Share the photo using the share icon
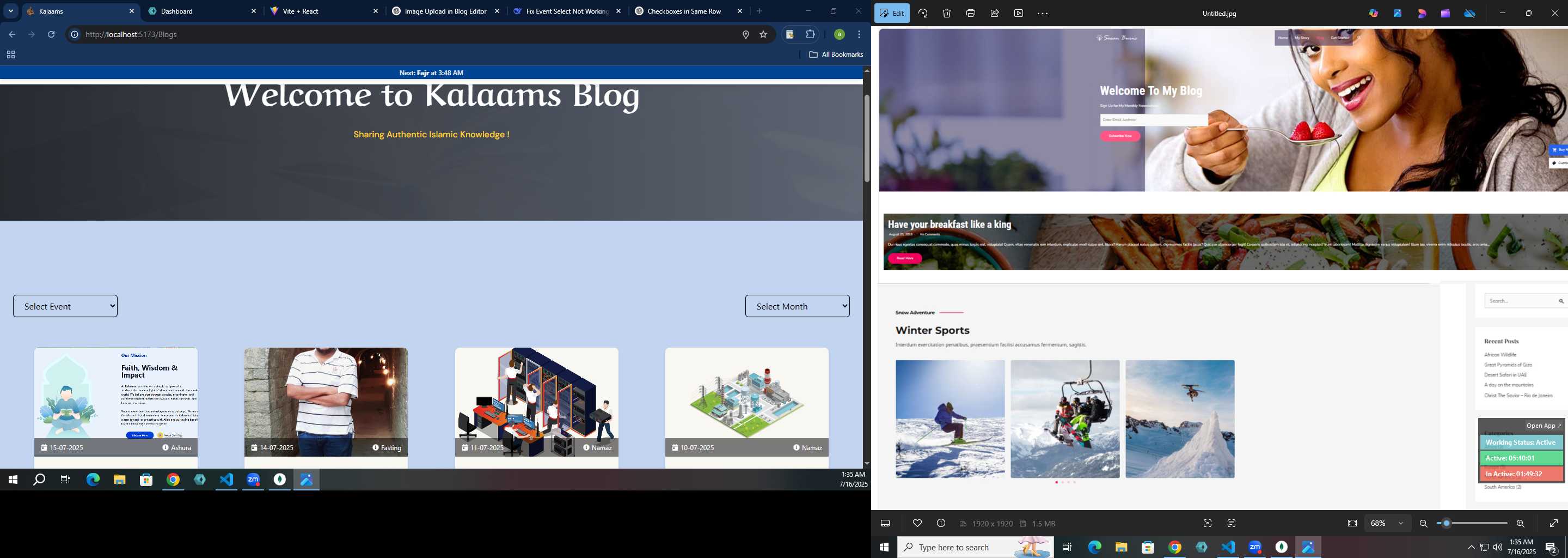The height and width of the screenshot is (558, 1568). pos(995,14)
